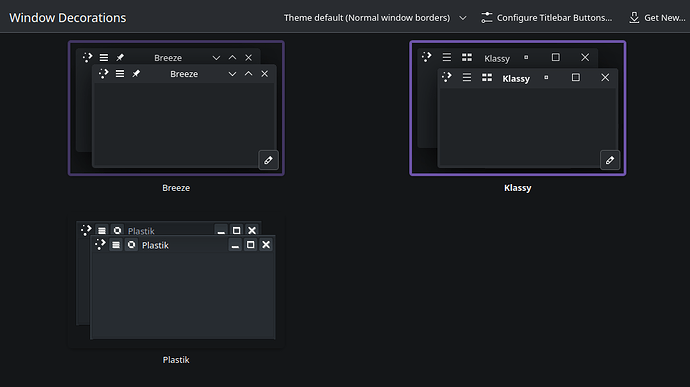Select the Klassy decoration thumbnail
The width and height of the screenshot is (690, 387).
click(518, 108)
